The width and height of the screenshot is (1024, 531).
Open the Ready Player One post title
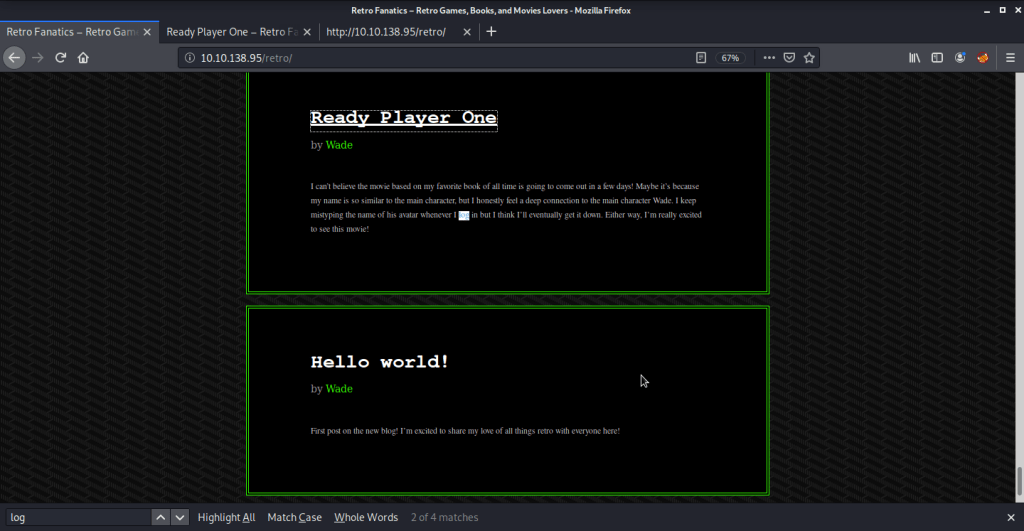point(403,118)
